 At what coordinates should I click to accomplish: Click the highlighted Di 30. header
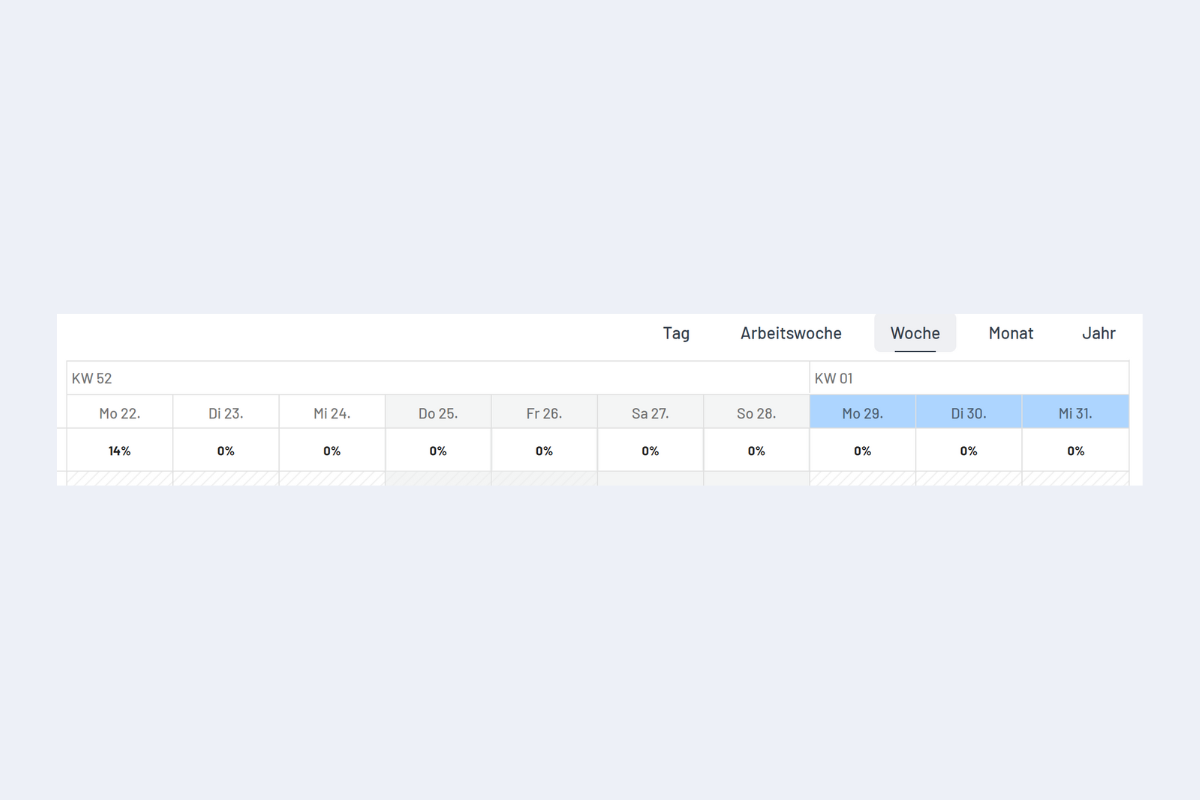969,413
